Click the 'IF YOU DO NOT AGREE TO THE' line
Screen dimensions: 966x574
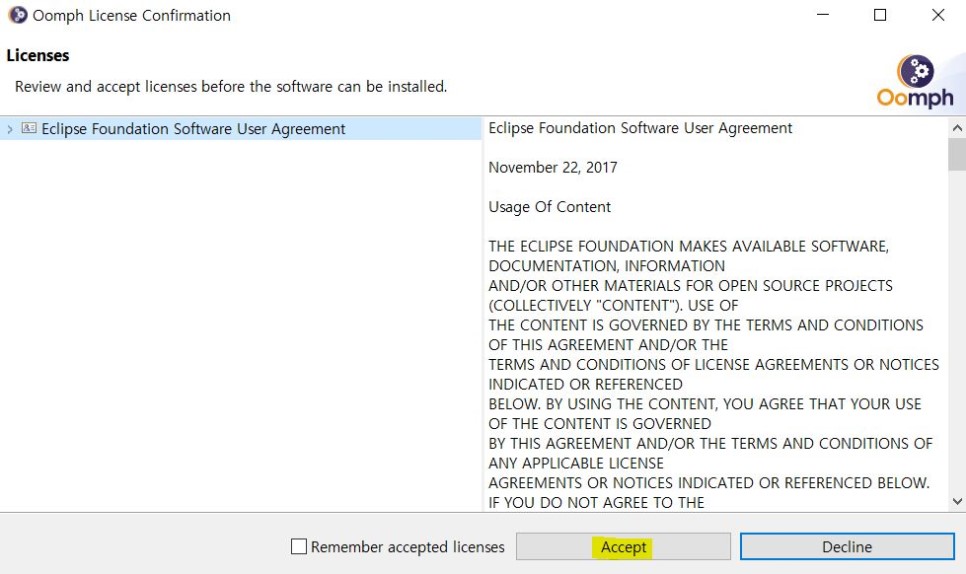click(596, 503)
